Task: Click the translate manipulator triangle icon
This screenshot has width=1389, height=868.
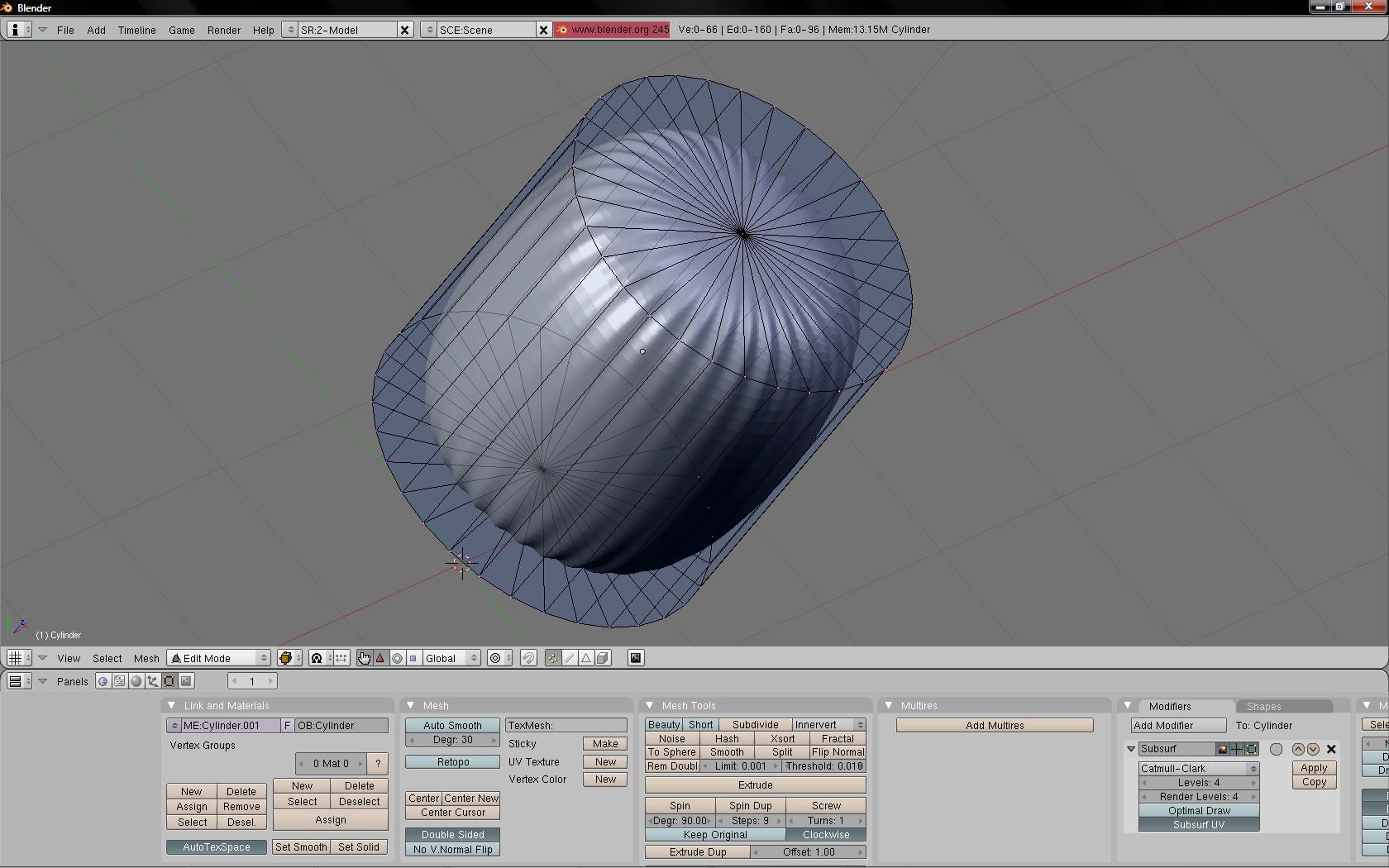Action: [380, 658]
